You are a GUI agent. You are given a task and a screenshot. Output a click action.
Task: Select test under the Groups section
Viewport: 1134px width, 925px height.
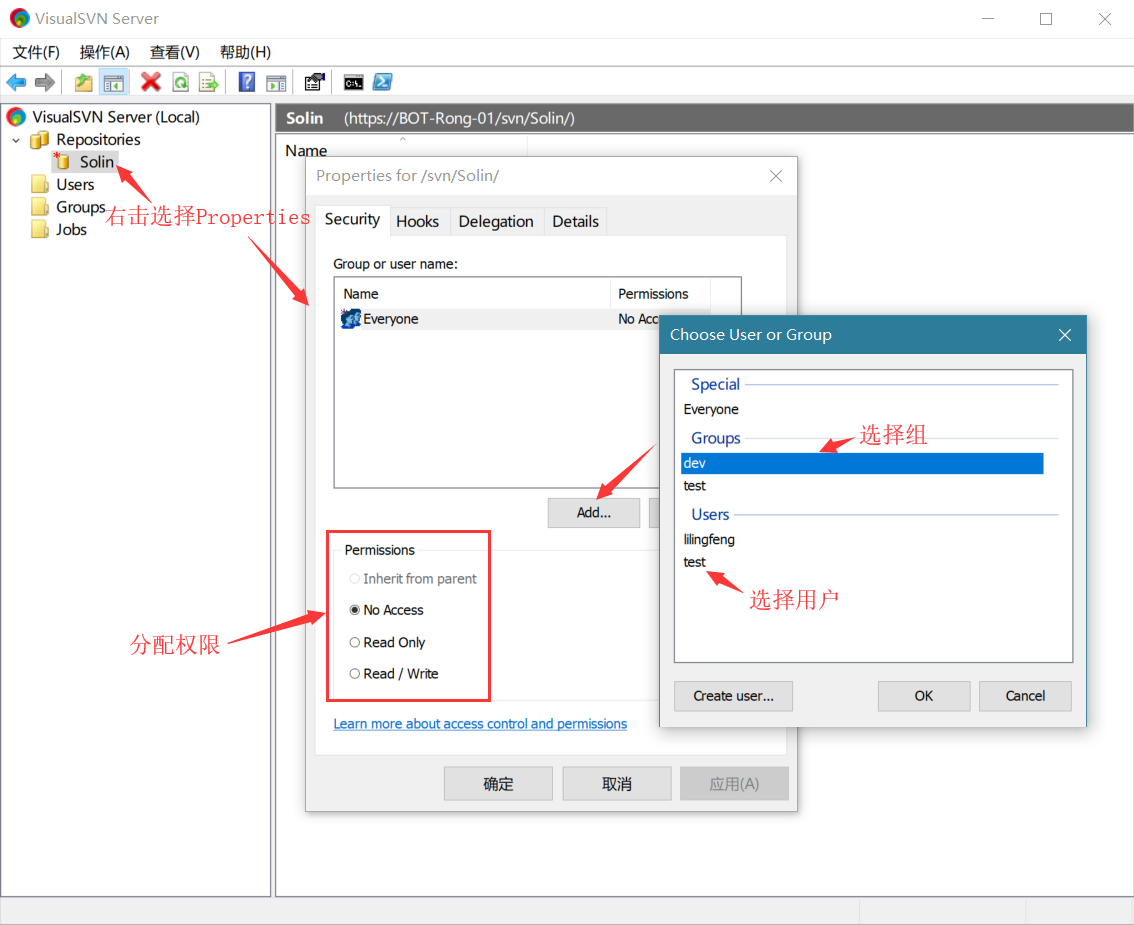pos(694,486)
